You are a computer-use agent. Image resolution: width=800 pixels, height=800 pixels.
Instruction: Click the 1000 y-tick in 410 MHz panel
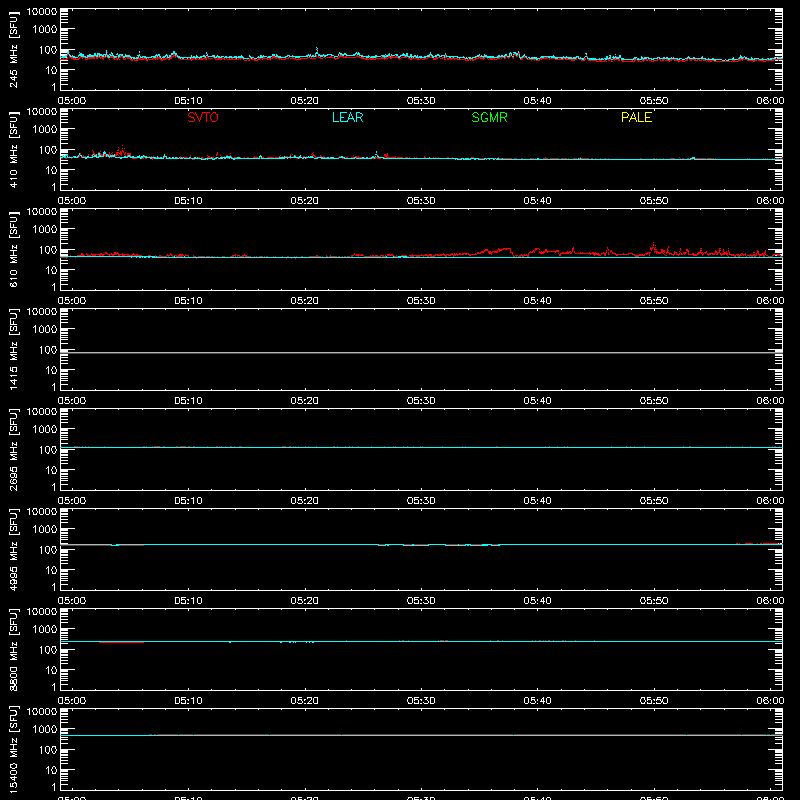pyautogui.click(x=45, y=130)
